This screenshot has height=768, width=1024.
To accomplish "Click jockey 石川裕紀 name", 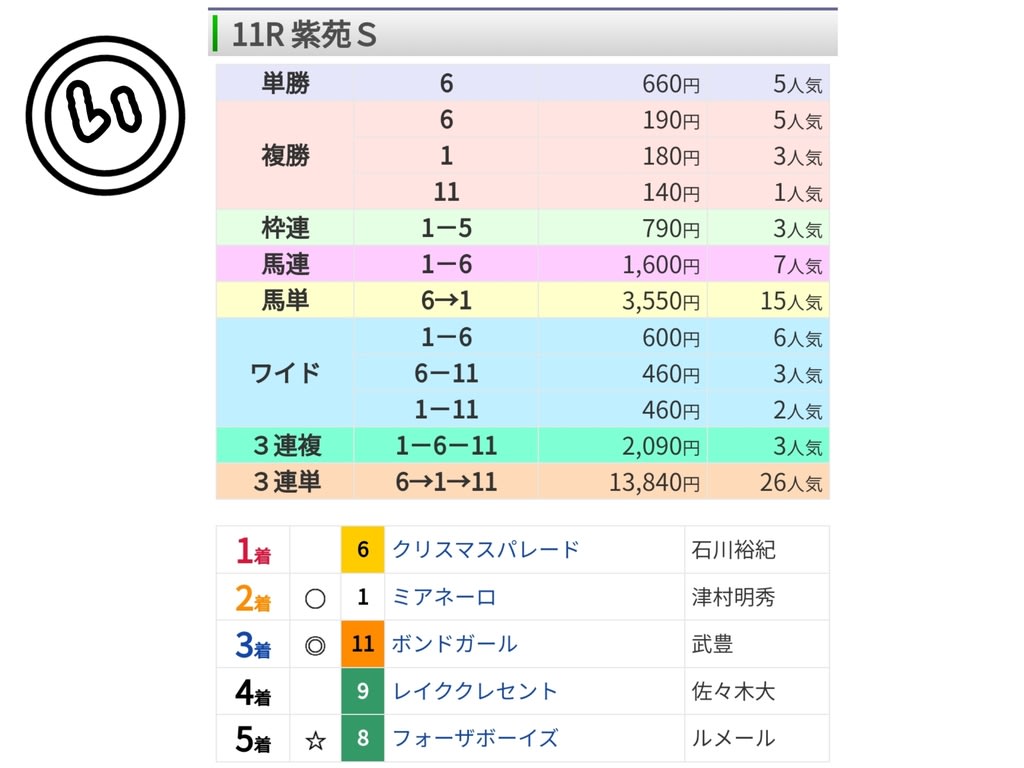I will (733, 549).
